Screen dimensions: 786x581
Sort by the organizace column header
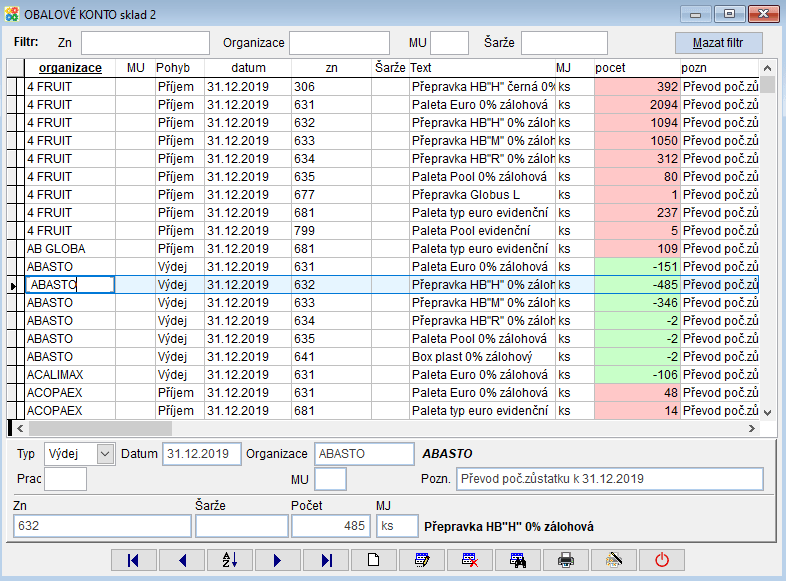[70, 68]
